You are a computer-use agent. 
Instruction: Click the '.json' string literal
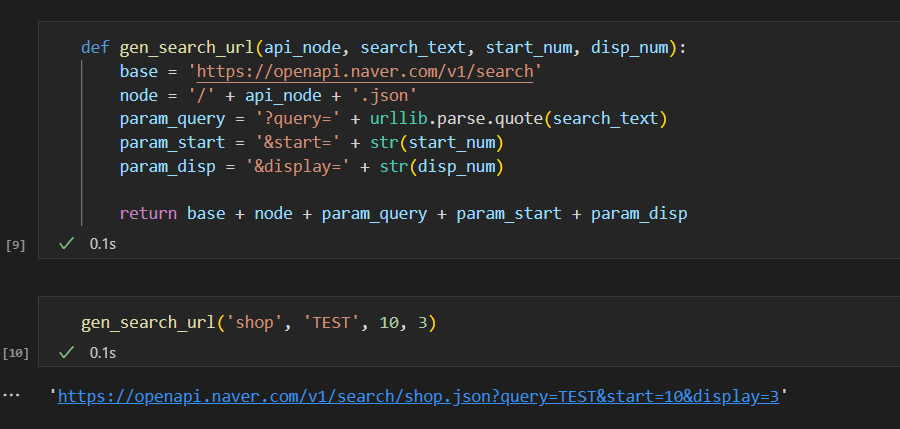(385, 95)
